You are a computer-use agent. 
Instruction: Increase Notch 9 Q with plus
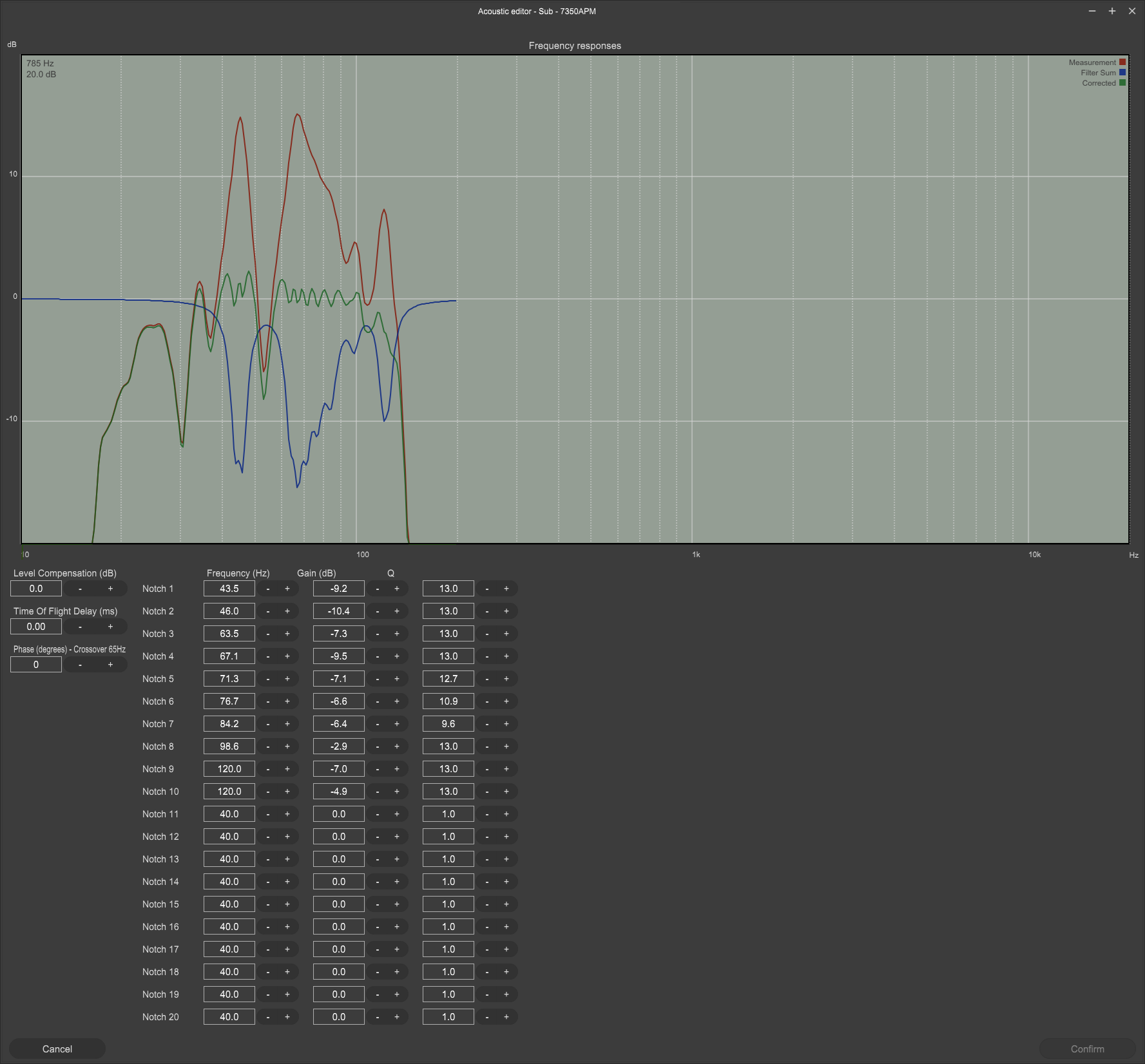tap(506, 769)
